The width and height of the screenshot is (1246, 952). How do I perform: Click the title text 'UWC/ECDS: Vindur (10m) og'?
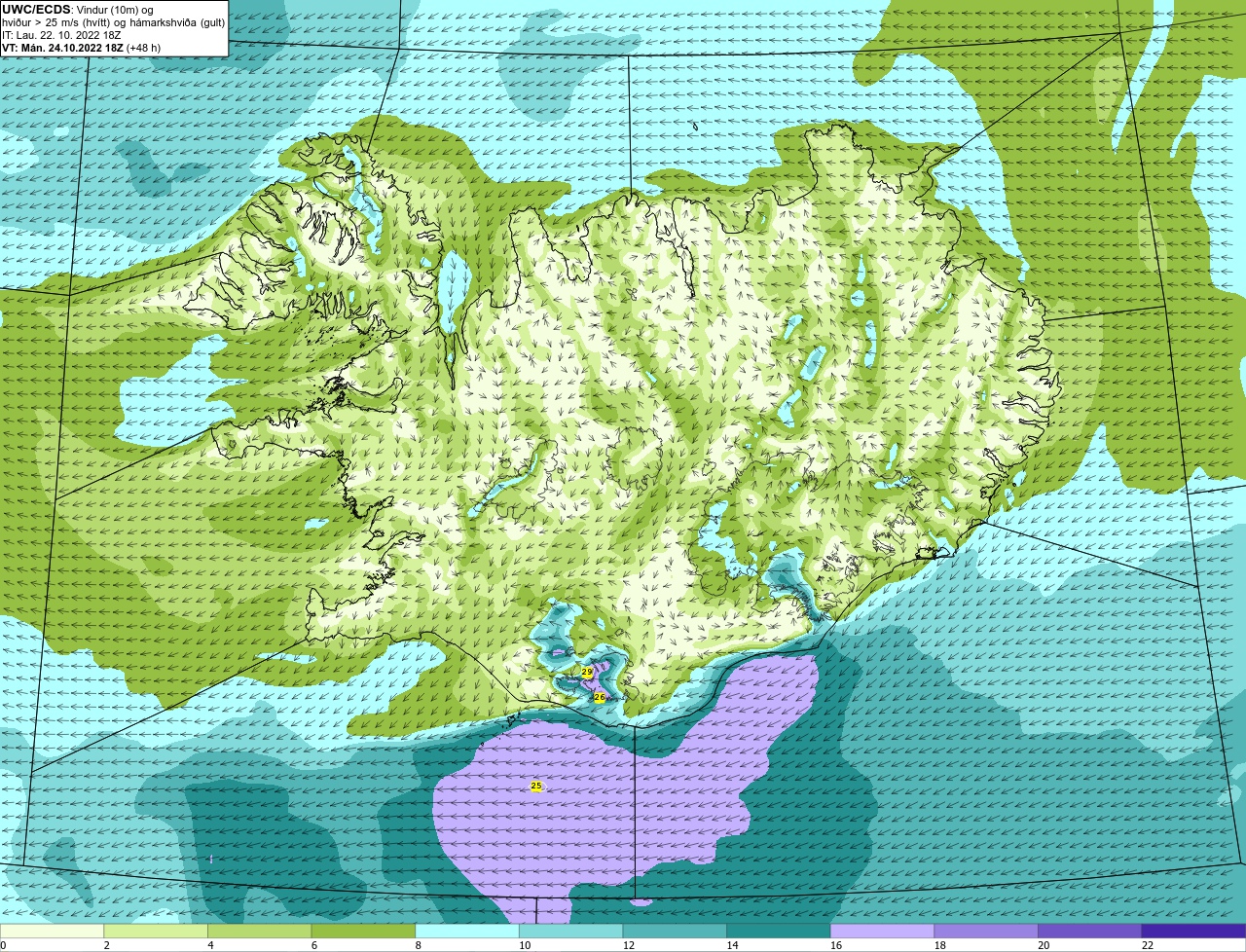pyautogui.click(x=78, y=10)
